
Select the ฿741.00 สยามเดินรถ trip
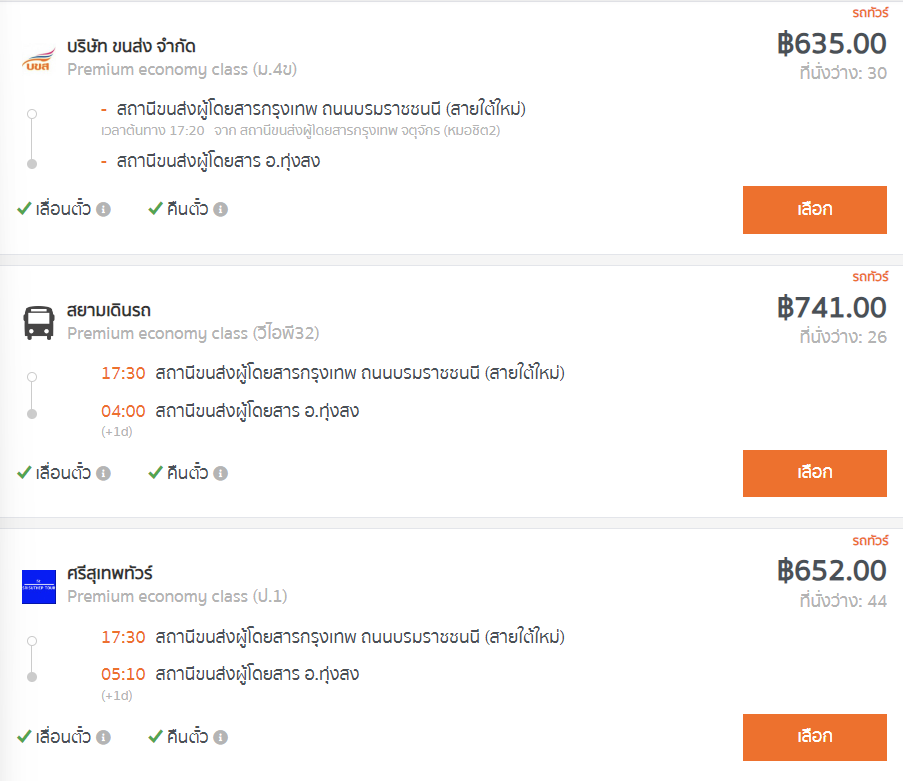(x=814, y=473)
